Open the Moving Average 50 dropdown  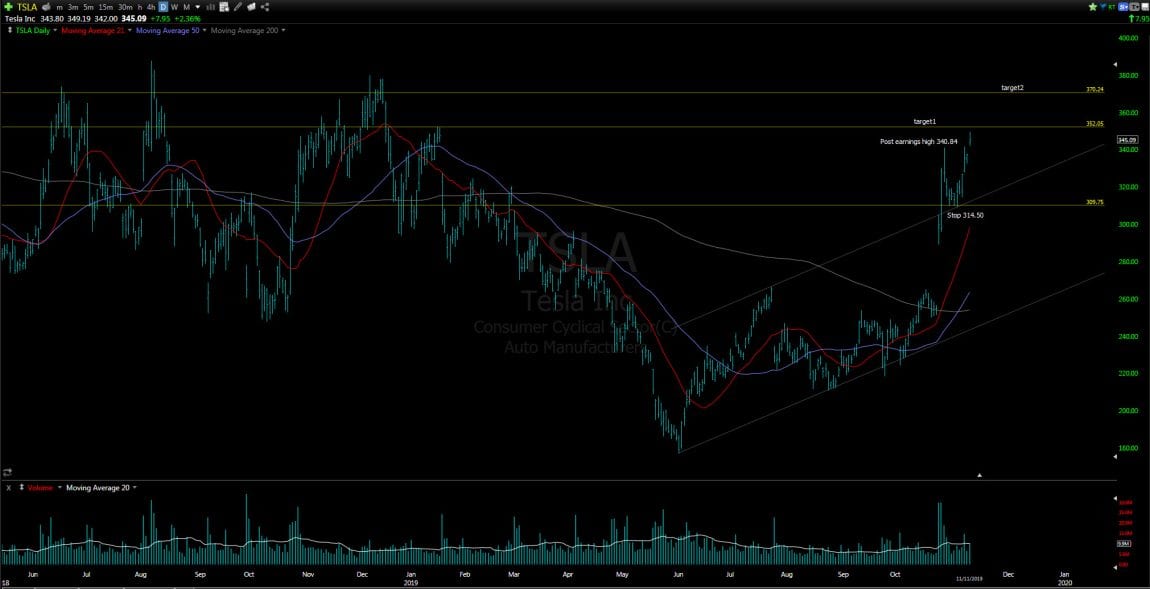[205, 30]
